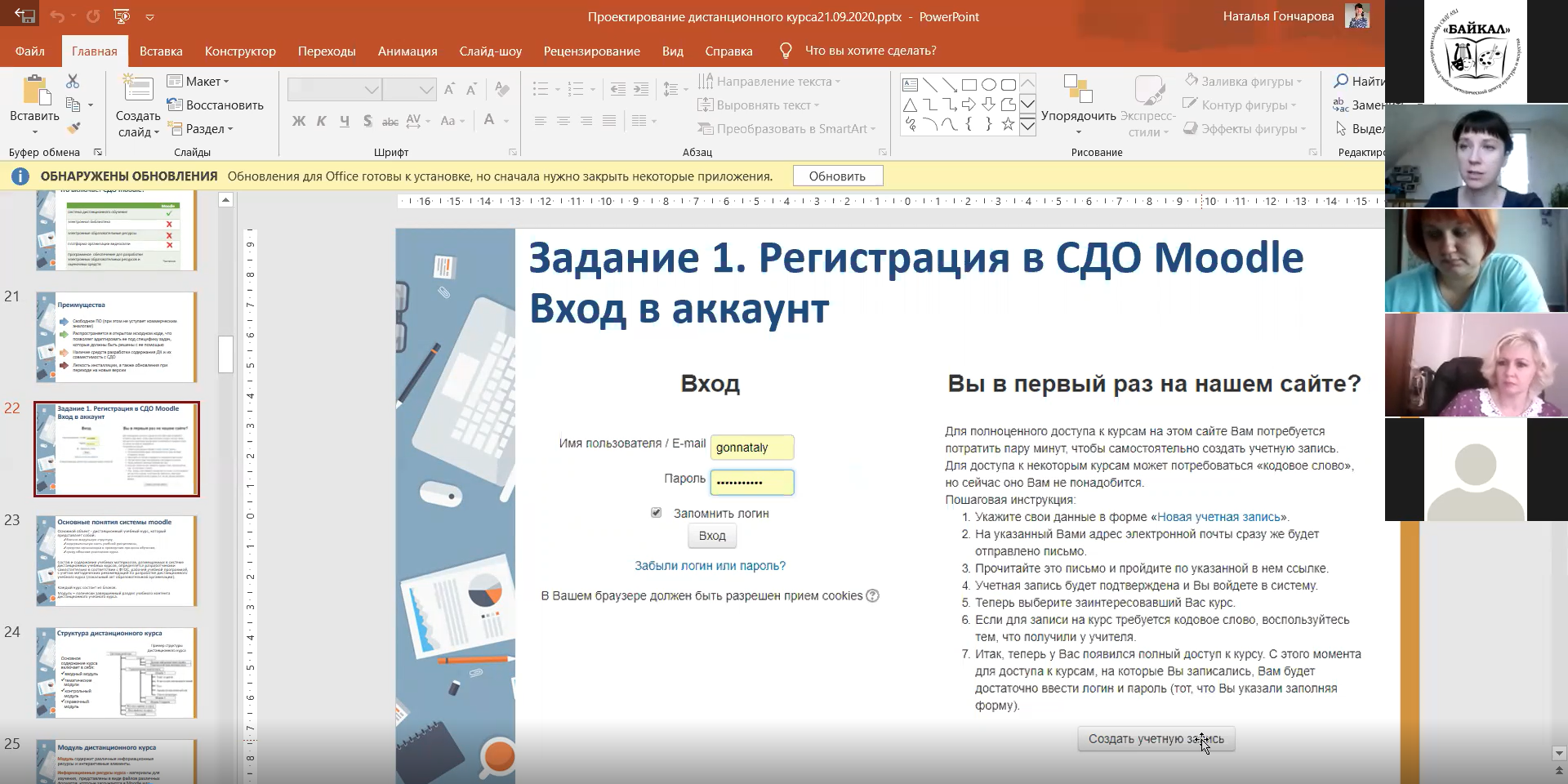Select slide 23 thumbnail
1568x784 pixels.
117,560
